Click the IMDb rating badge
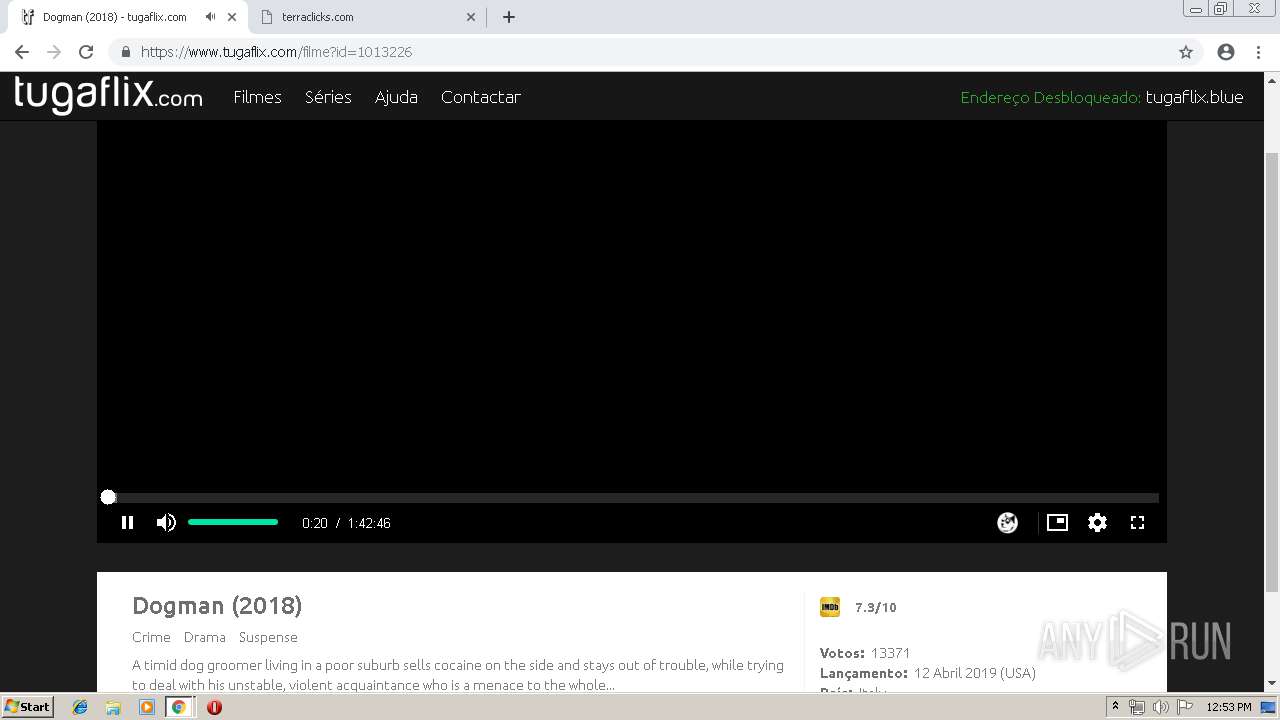The width and height of the screenshot is (1280, 720). 830,607
